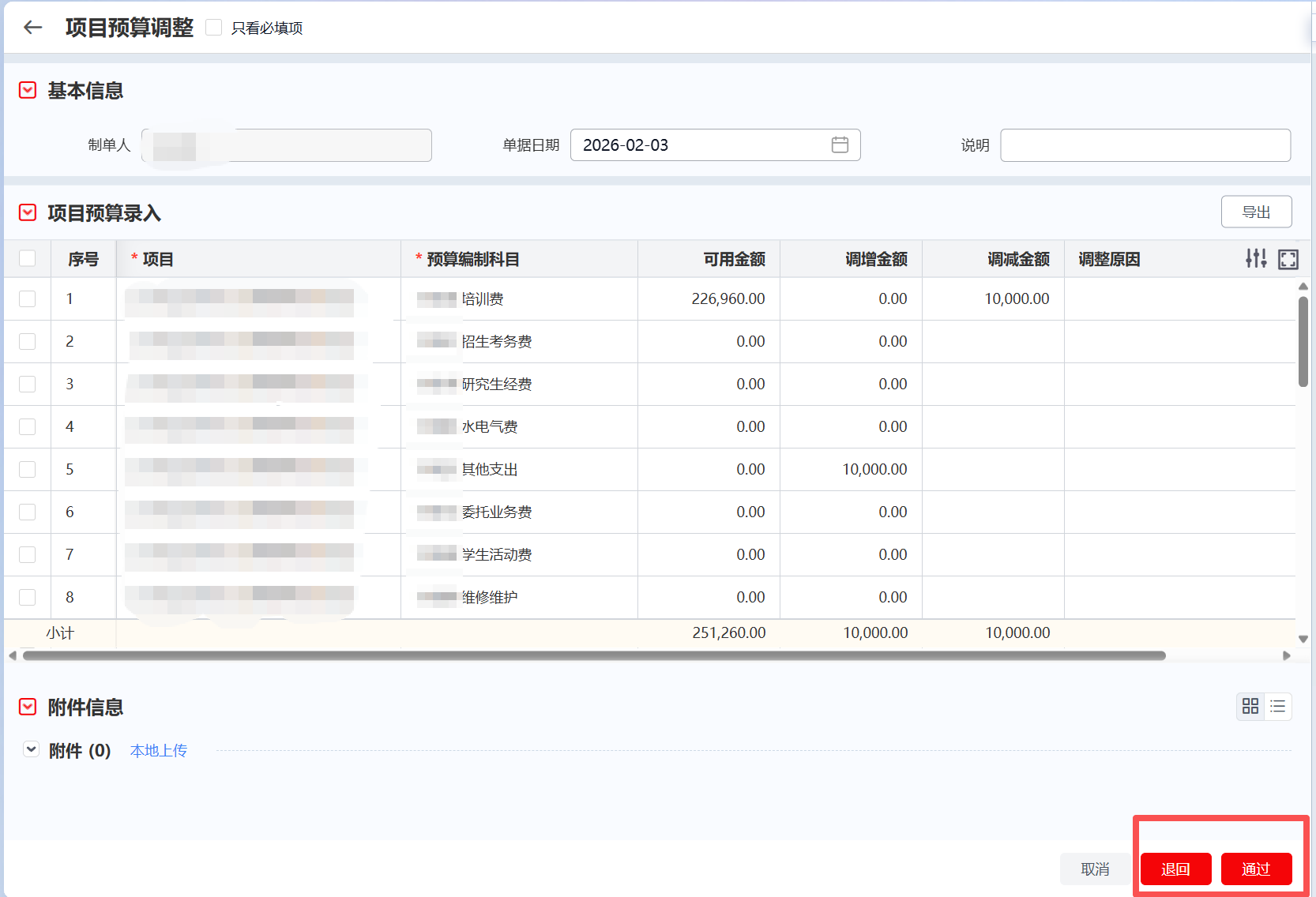Viewport: 1316px width, 897px height.
Task: Click the horizontal table scrollbar
Action: coord(594,656)
